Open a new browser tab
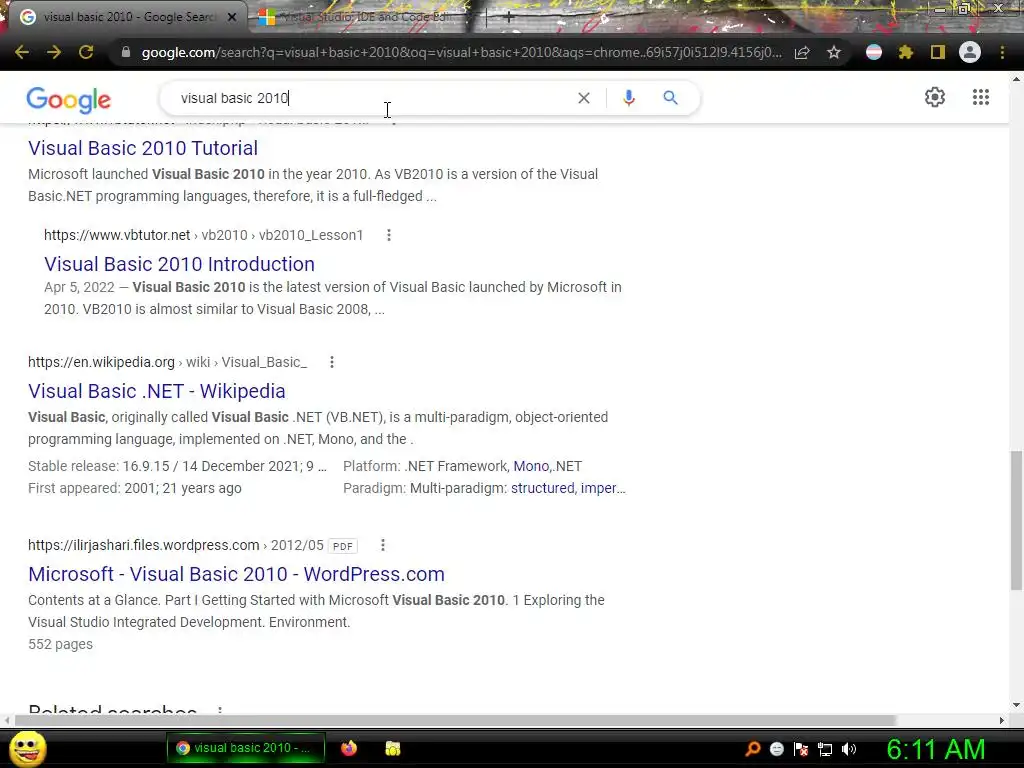 pos(509,18)
